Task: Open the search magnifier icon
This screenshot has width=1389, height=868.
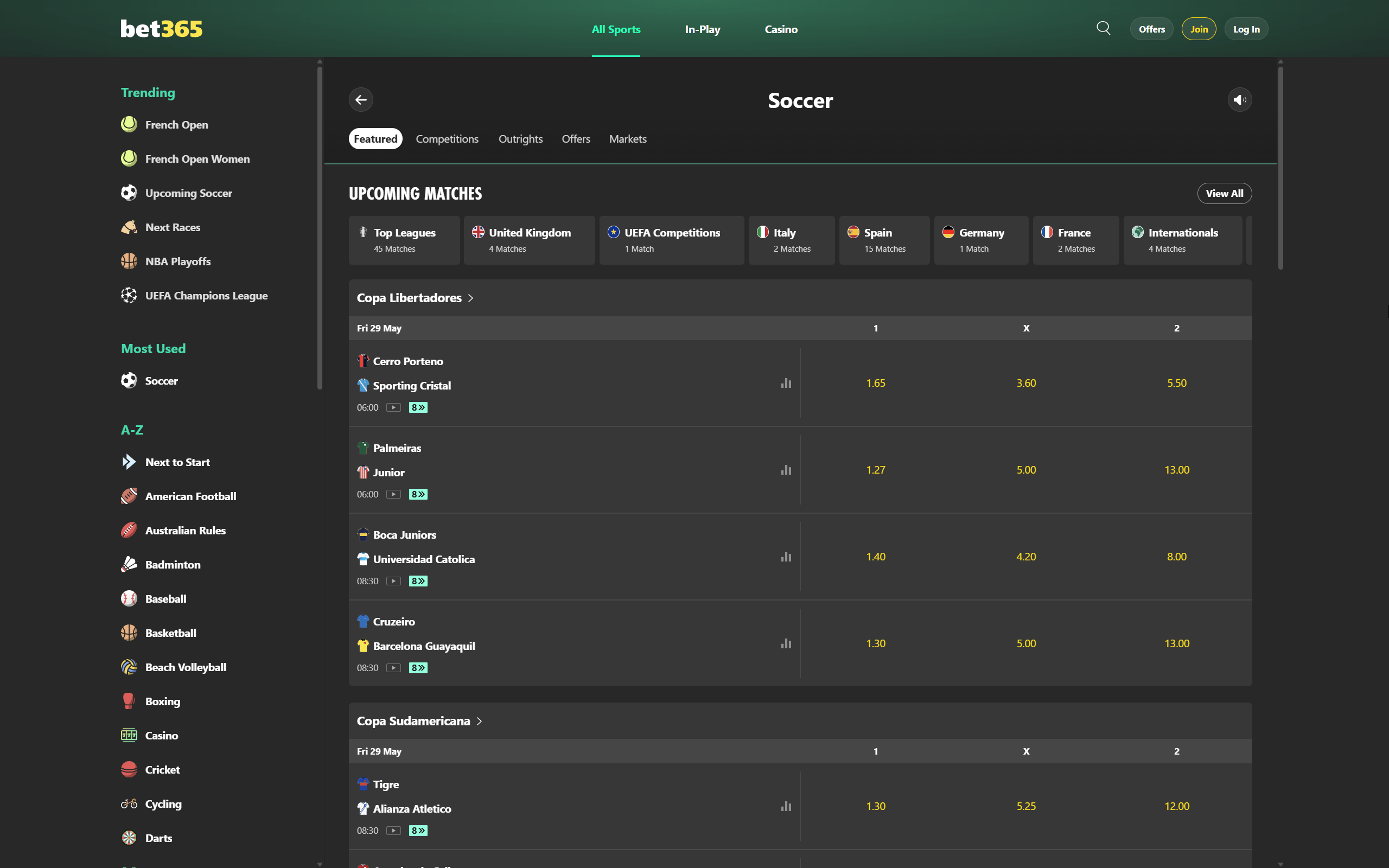Action: (x=1103, y=28)
